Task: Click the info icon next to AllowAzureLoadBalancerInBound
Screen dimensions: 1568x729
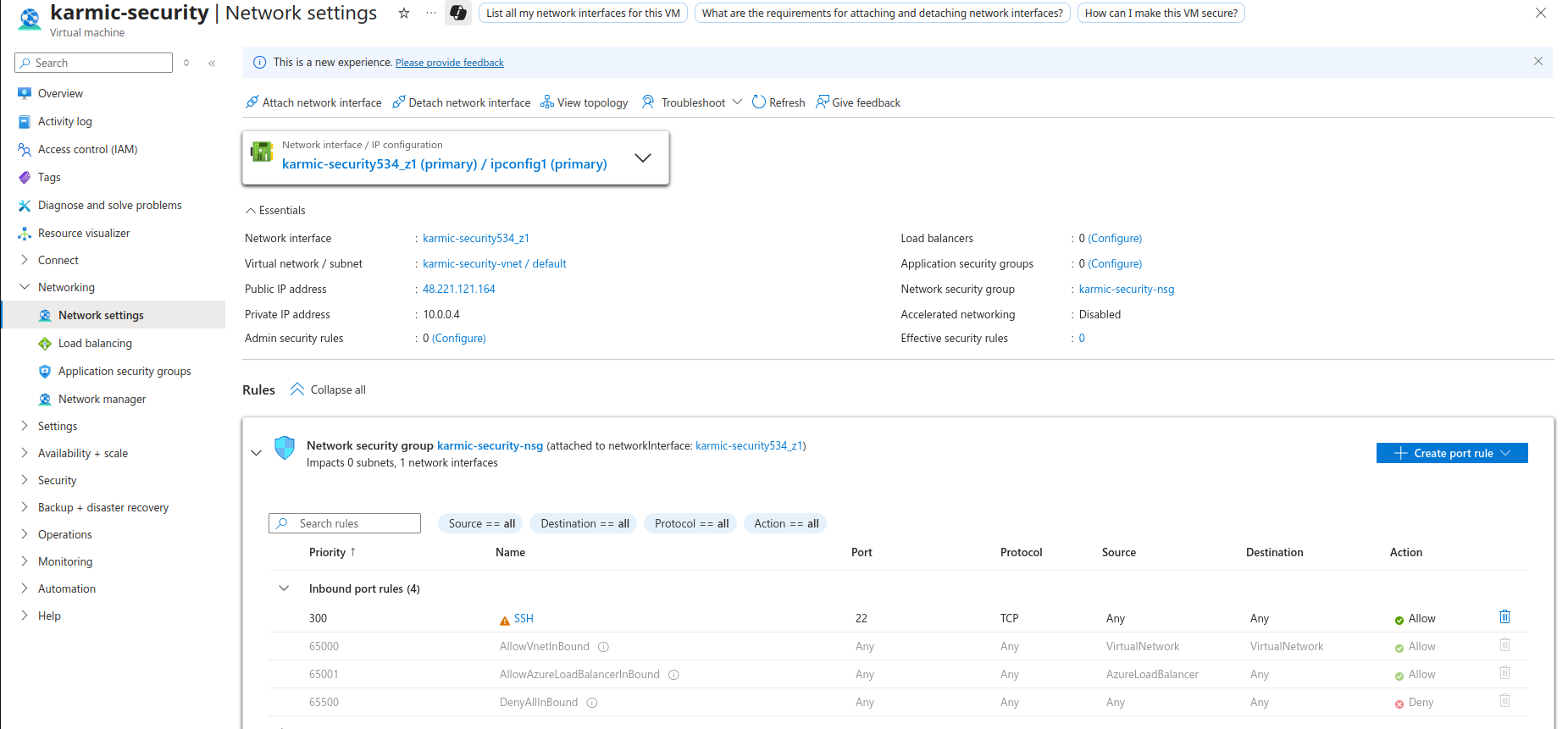Action: tap(674, 675)
